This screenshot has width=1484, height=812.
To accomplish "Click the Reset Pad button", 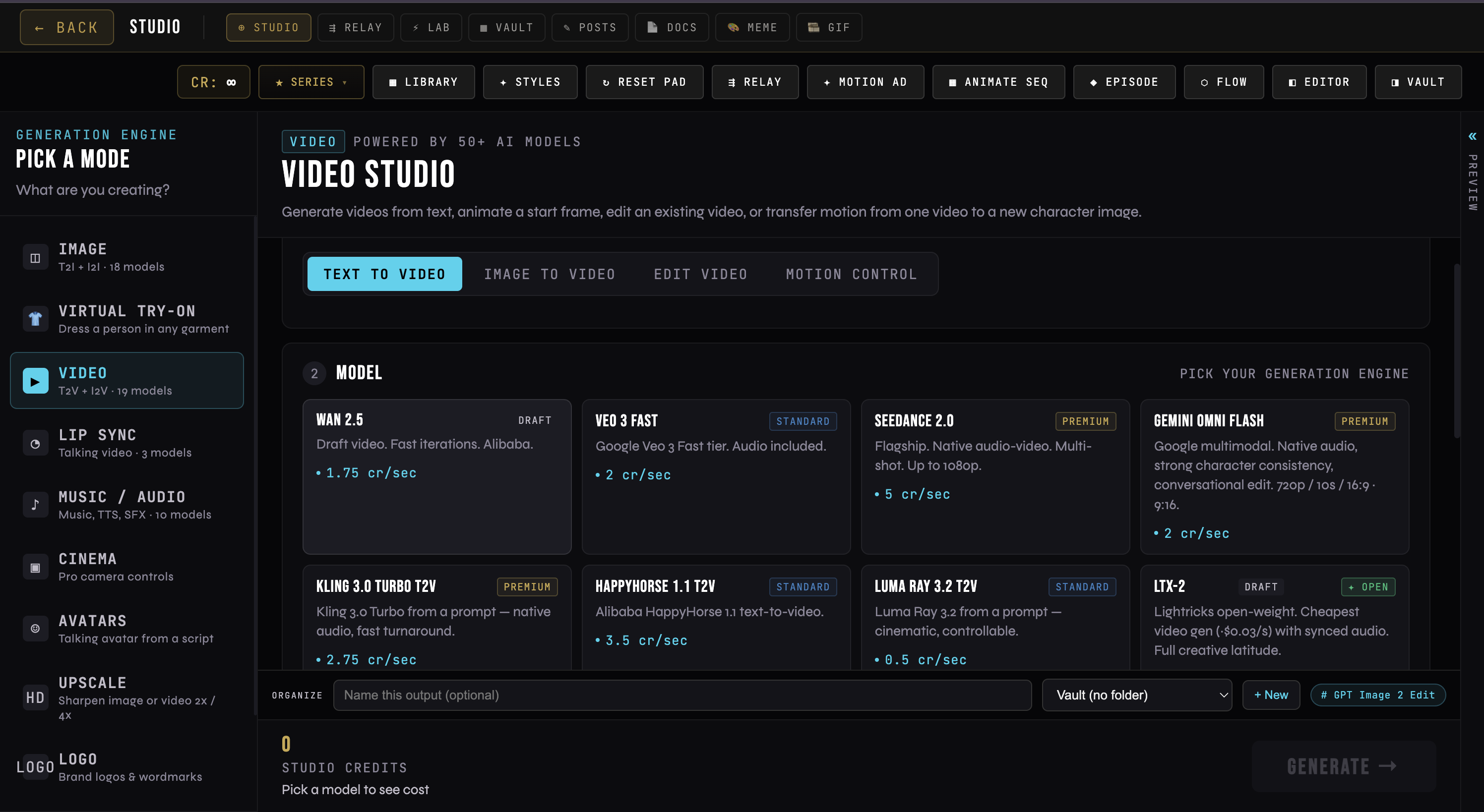I will (x=645, y=82).
